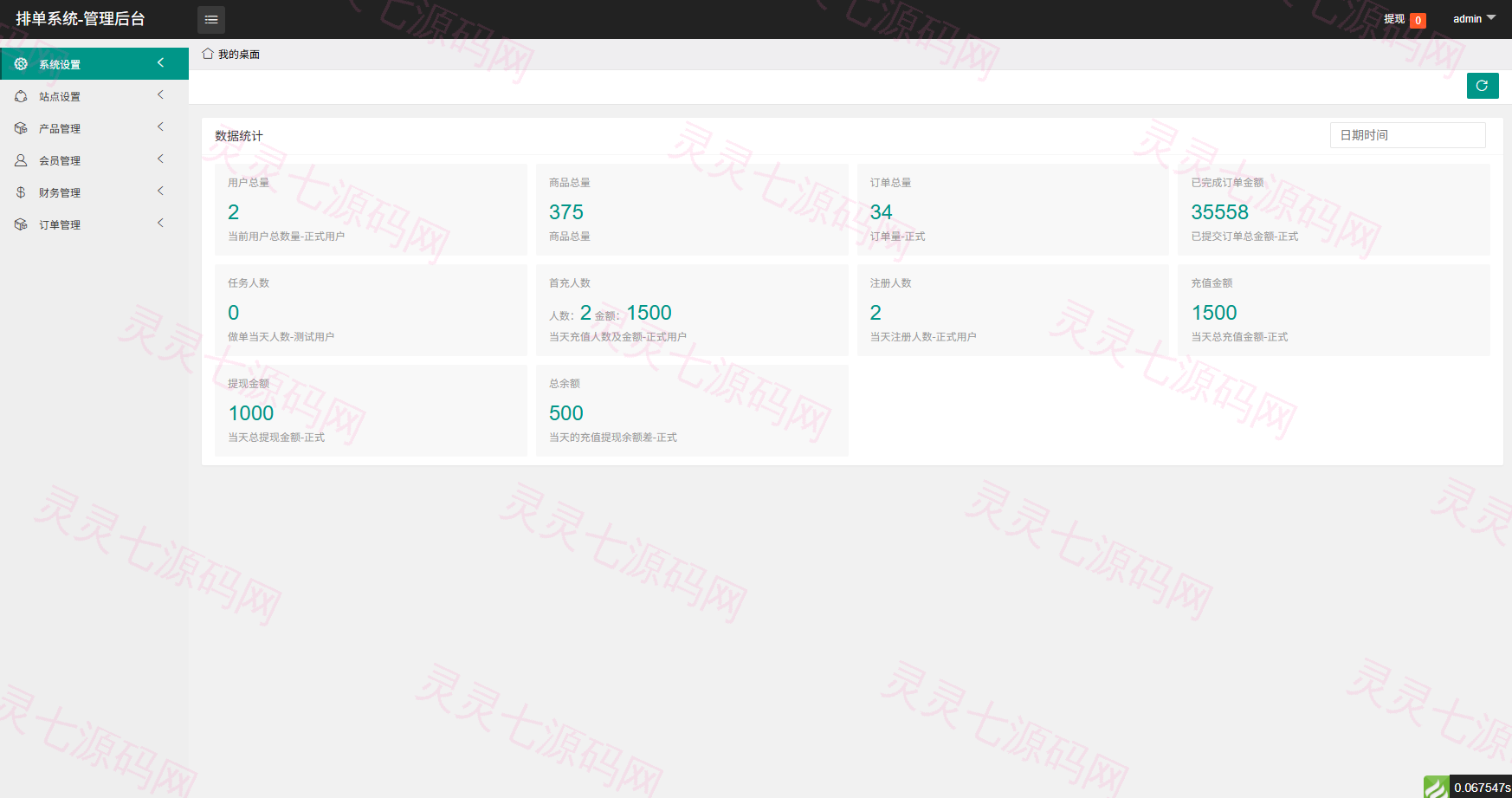Click the 订单总量 value 34
1512x798 pixels.
[882, 212]
